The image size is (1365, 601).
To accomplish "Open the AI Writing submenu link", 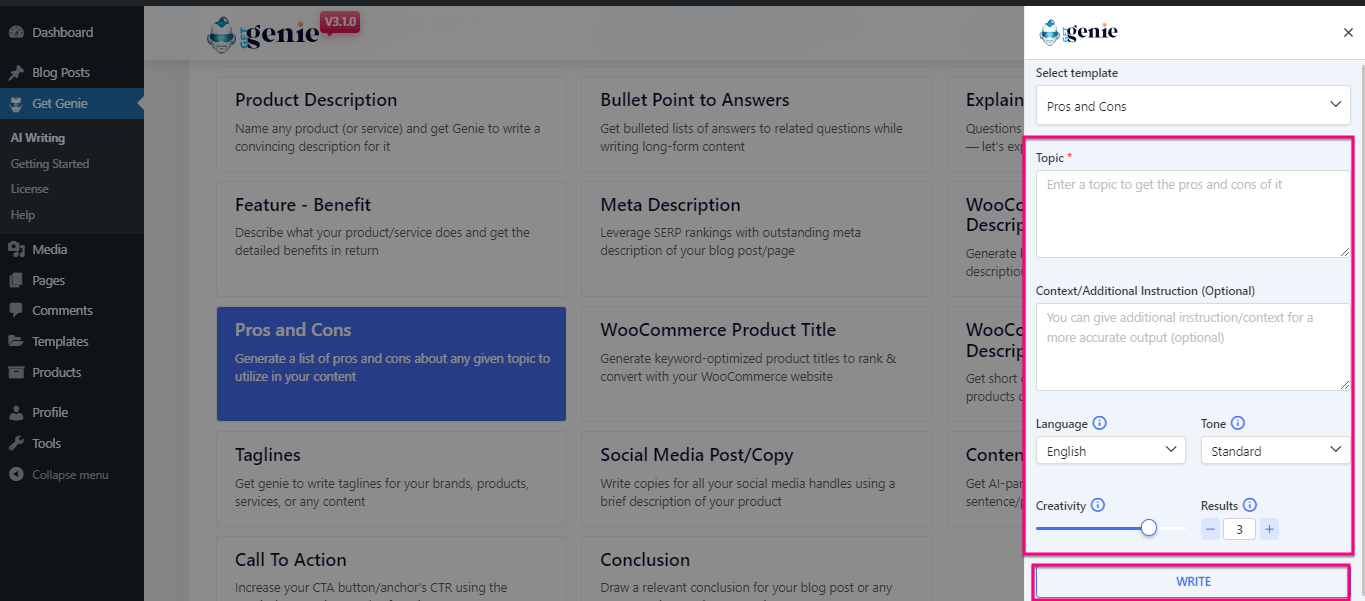I will (x=38, y=138).
